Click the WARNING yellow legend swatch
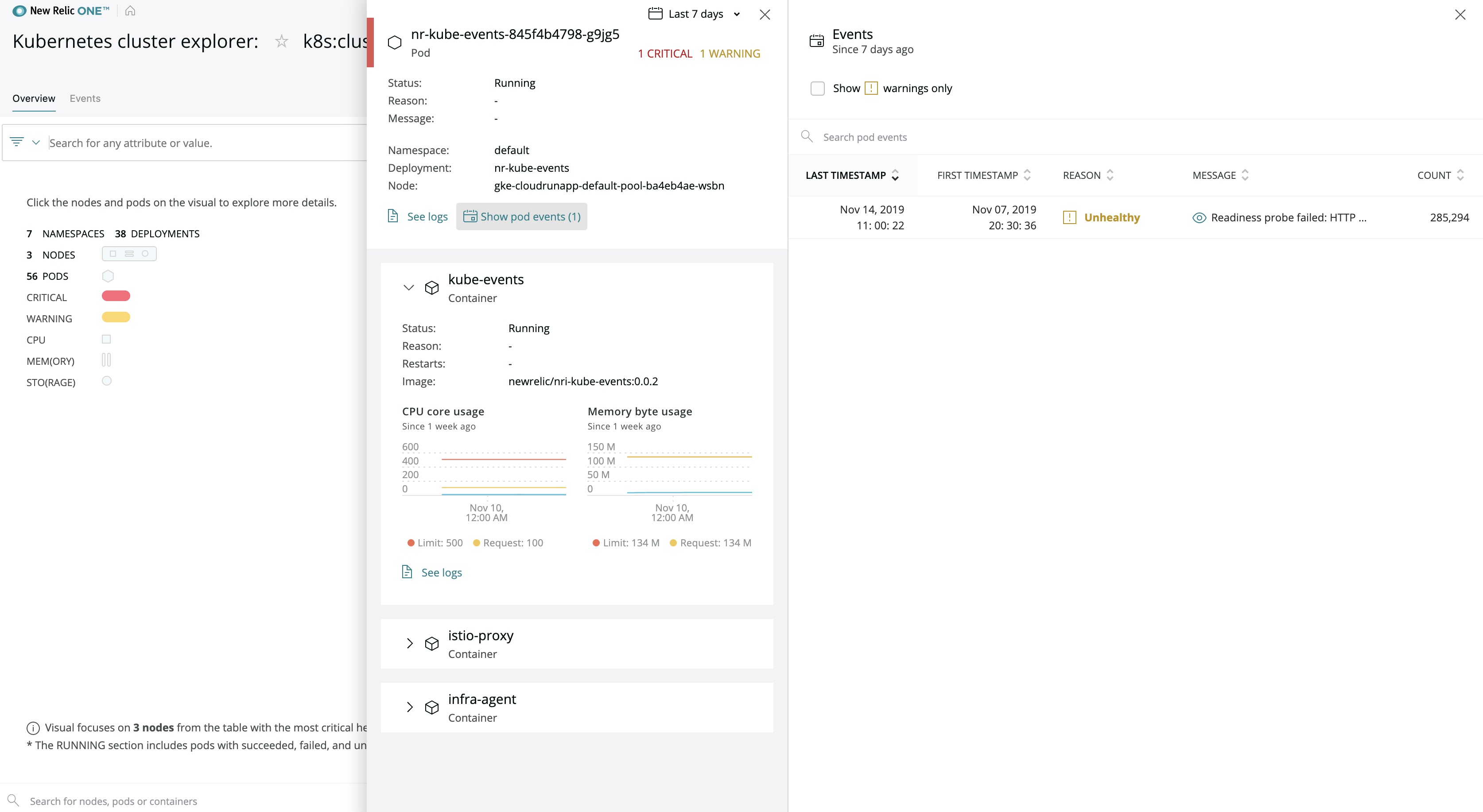This screenshot has width=1483, height=812. tap(116, 317)
